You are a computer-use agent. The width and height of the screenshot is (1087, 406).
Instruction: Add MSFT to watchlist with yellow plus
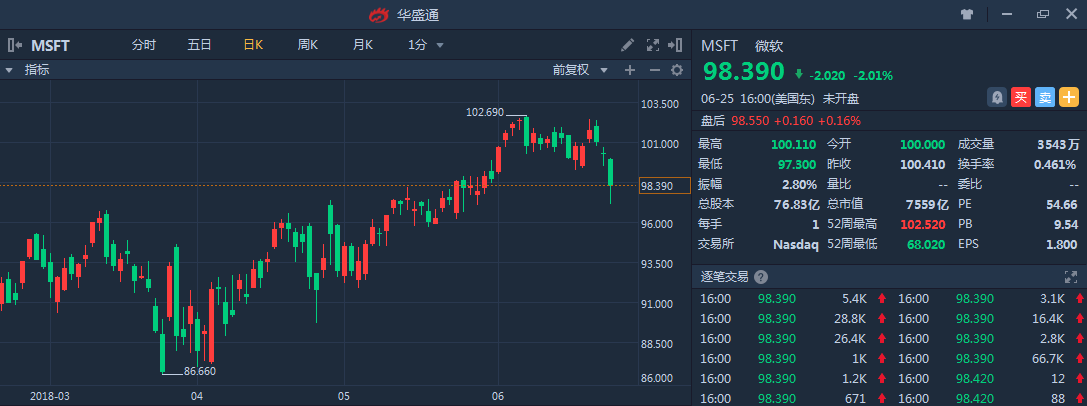click(1068, 98)
